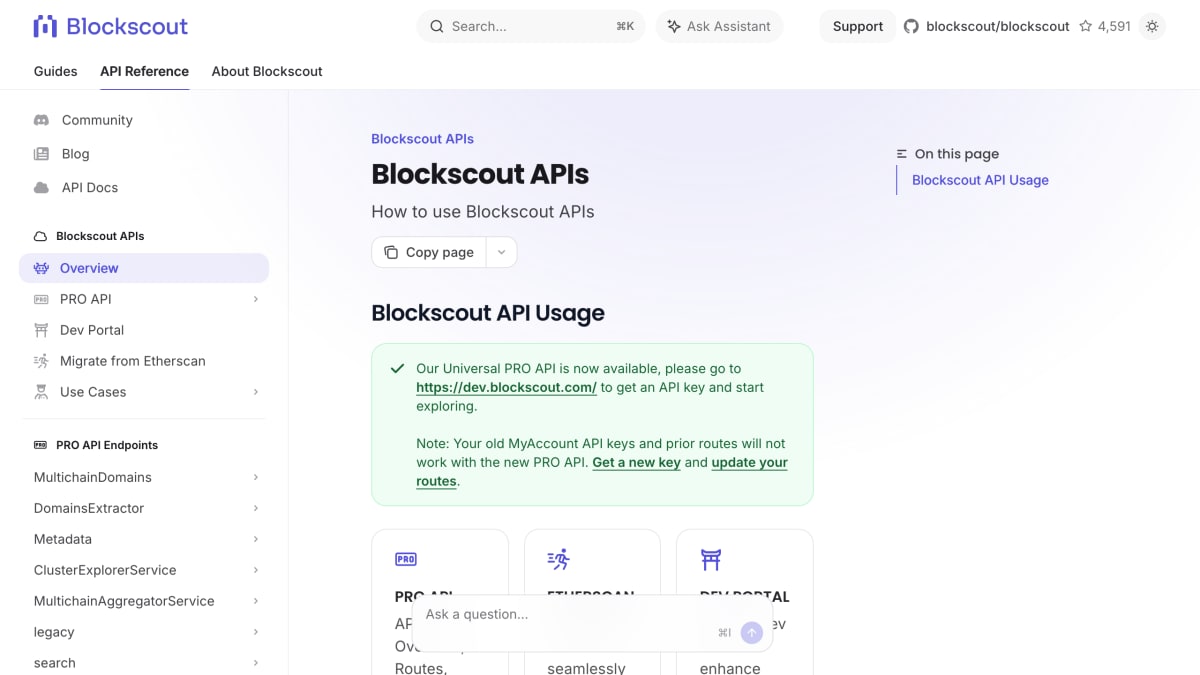The width and height of the screenshot is (1200, 675).
Task: Open the search field
Action: click(531, 26)
